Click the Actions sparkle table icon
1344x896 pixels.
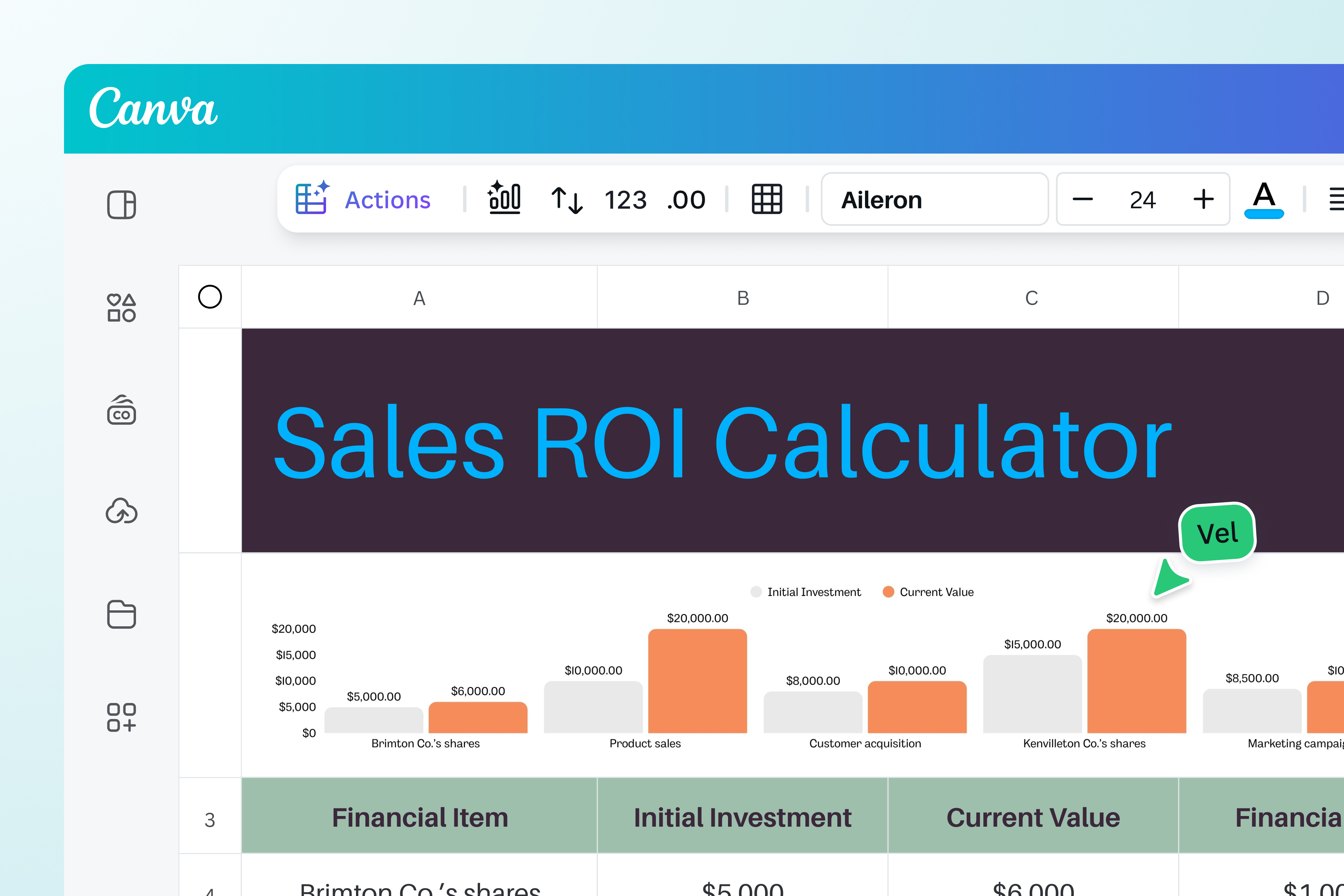(x=312, y=198)
